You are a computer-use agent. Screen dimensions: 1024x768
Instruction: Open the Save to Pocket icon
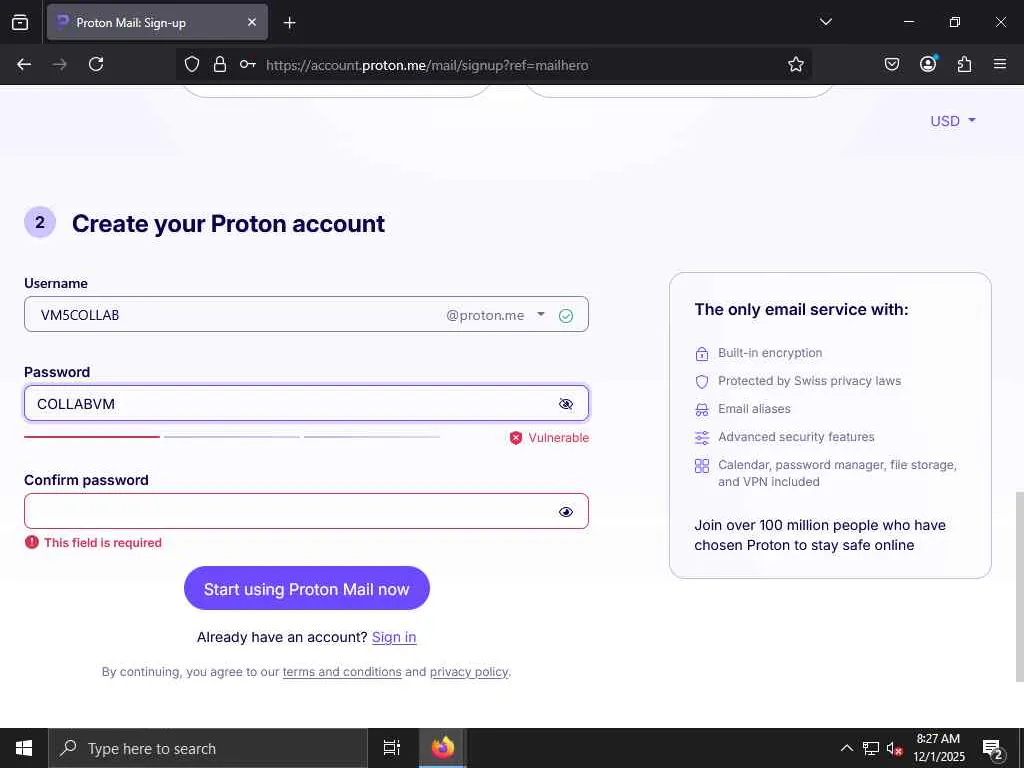[x=892, y=64]
